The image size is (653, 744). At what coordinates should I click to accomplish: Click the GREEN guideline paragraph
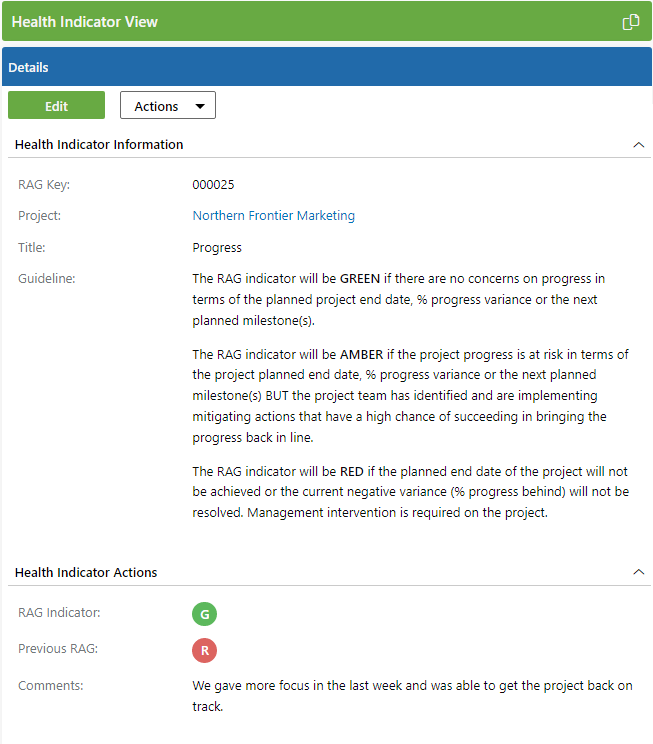pos(398,300)
